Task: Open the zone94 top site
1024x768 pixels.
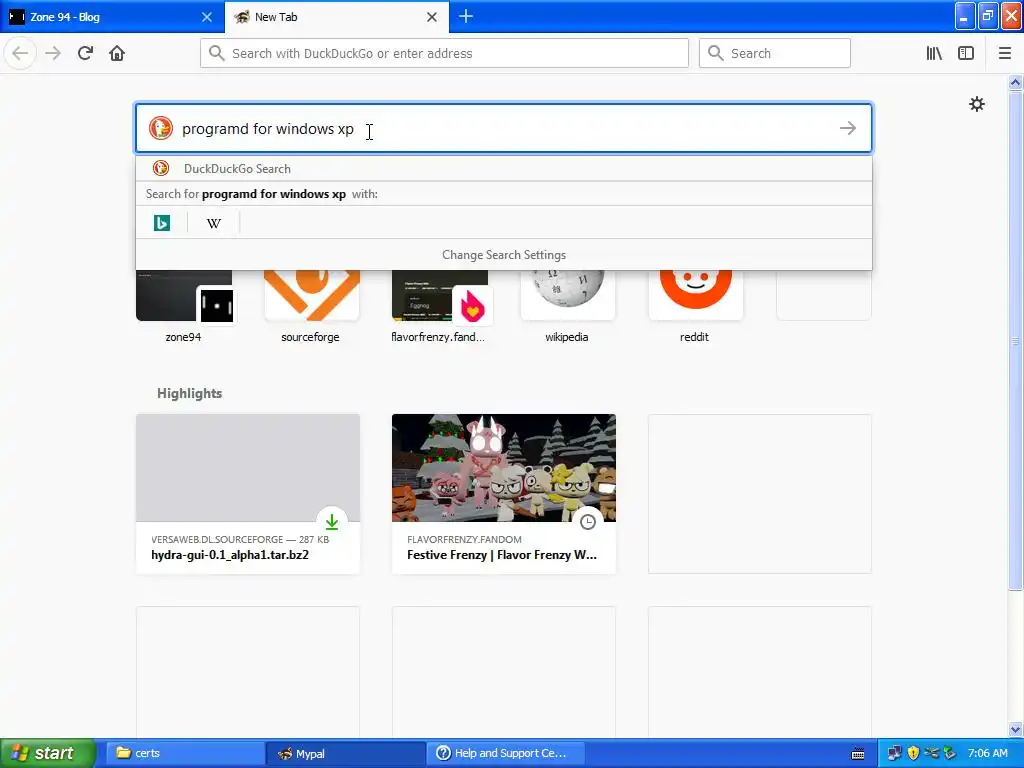Action: pos(184,307)
